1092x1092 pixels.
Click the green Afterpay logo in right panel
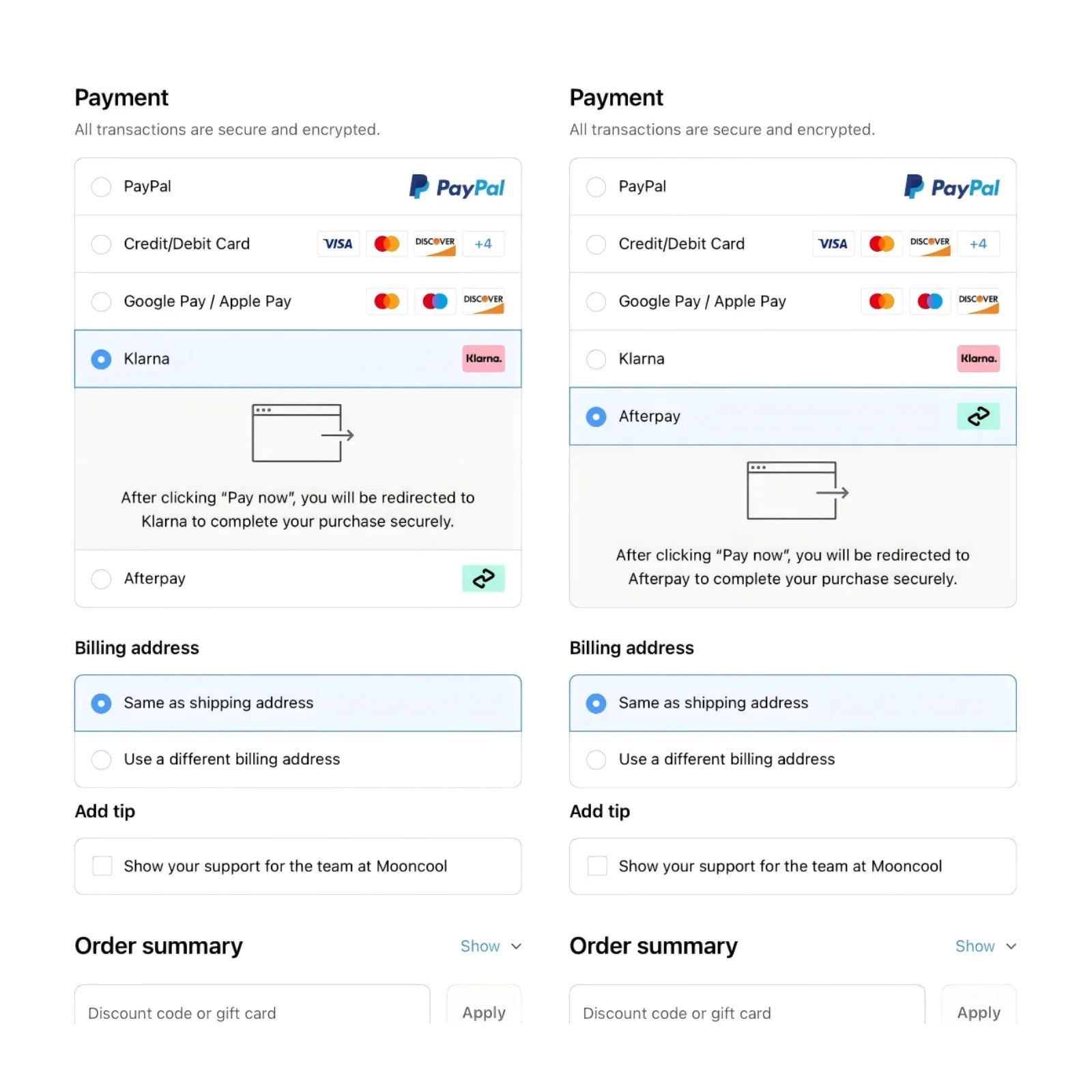(978, 416)
